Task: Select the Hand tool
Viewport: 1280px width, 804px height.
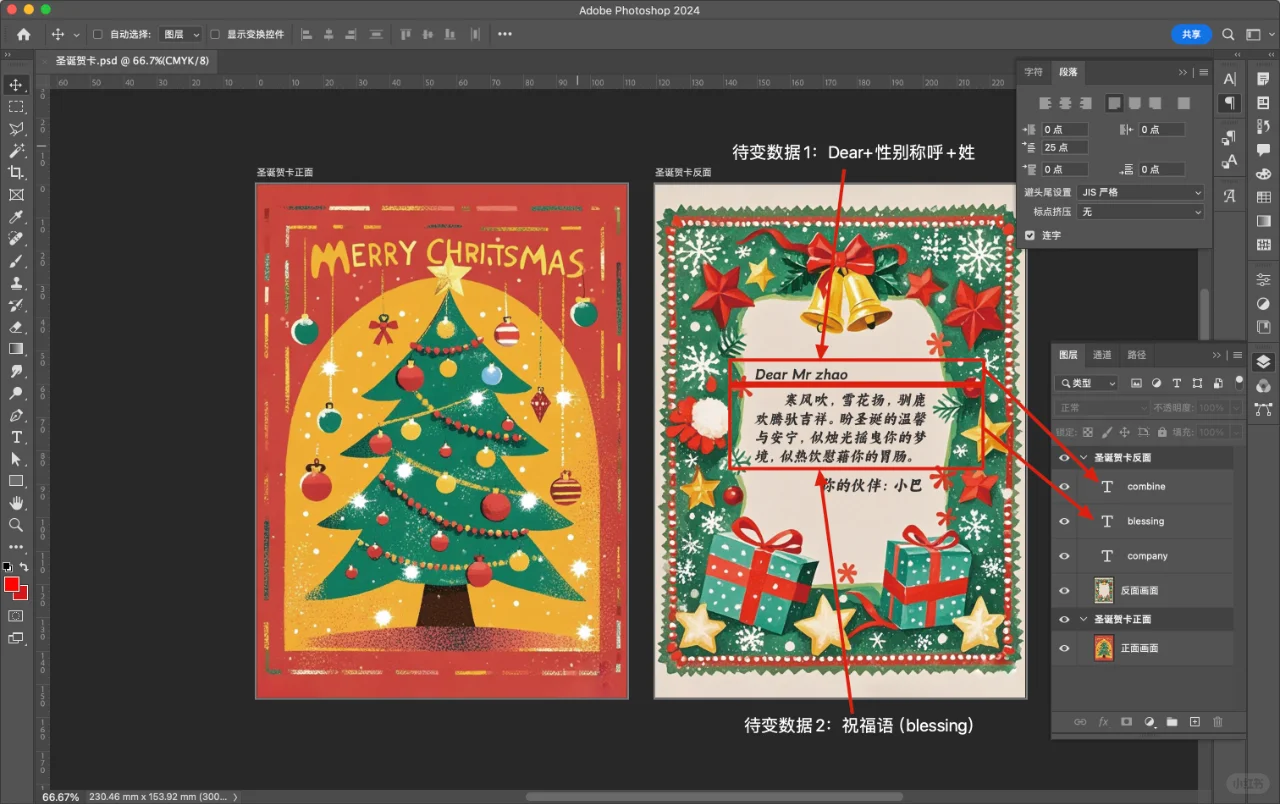Action: click(x=16, y=503)
